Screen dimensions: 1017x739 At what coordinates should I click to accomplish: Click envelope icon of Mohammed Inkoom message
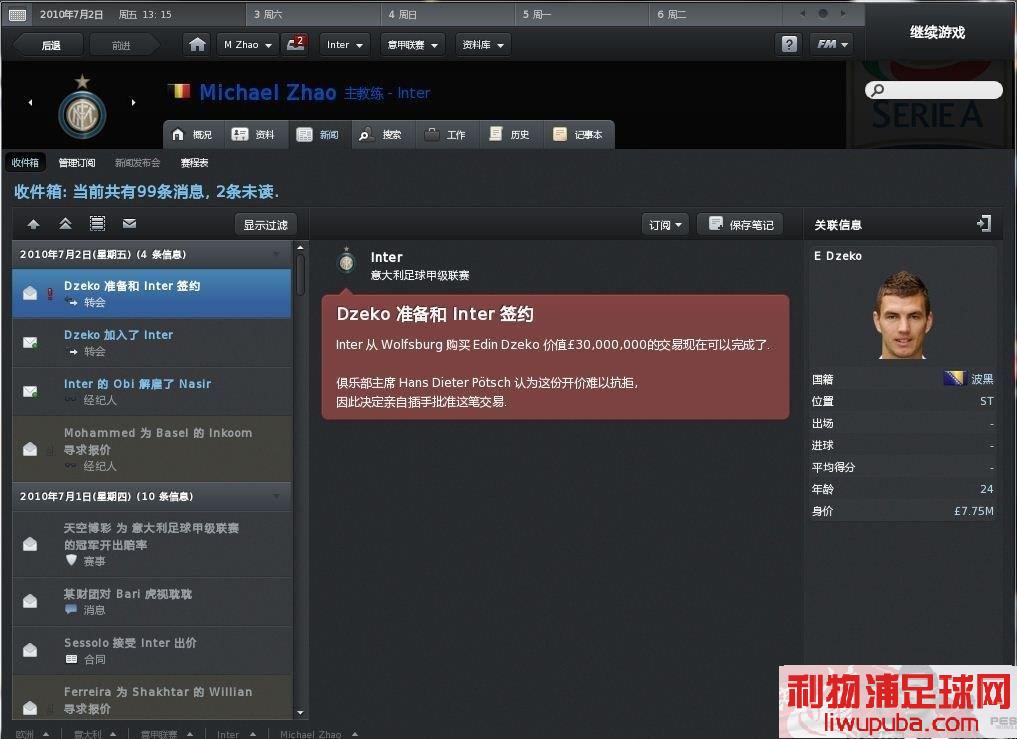point(30,449)
